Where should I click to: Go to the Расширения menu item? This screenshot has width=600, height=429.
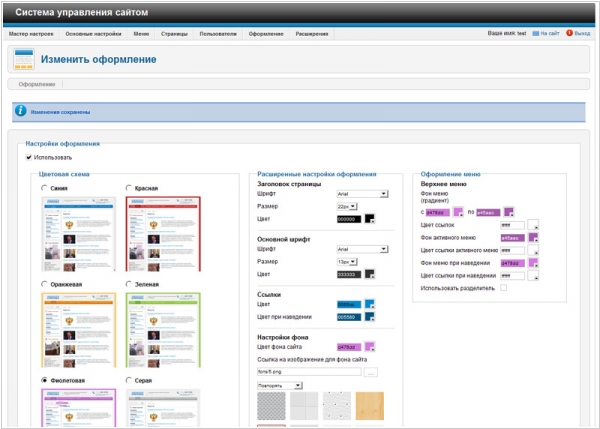pyautogui.click(x=311, y=33)
